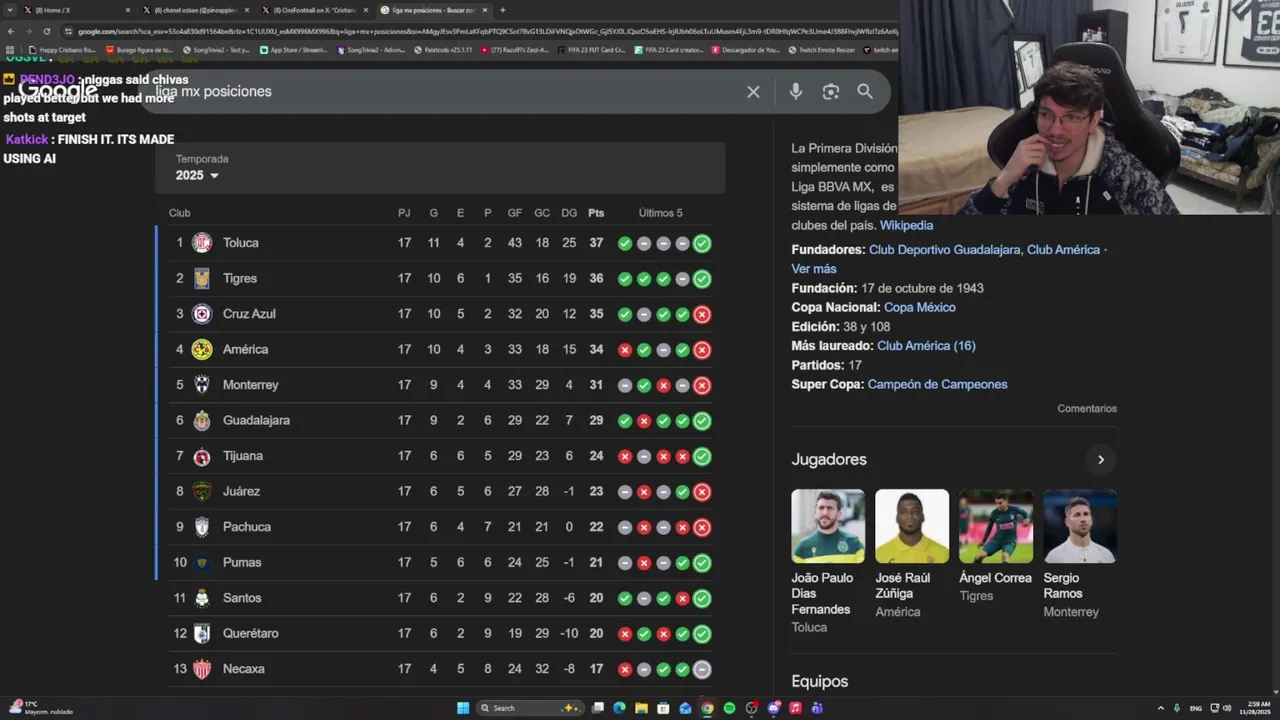Clear the Google search query with X
This screenshot has width=1280, height=720.
tap(753, 92)
